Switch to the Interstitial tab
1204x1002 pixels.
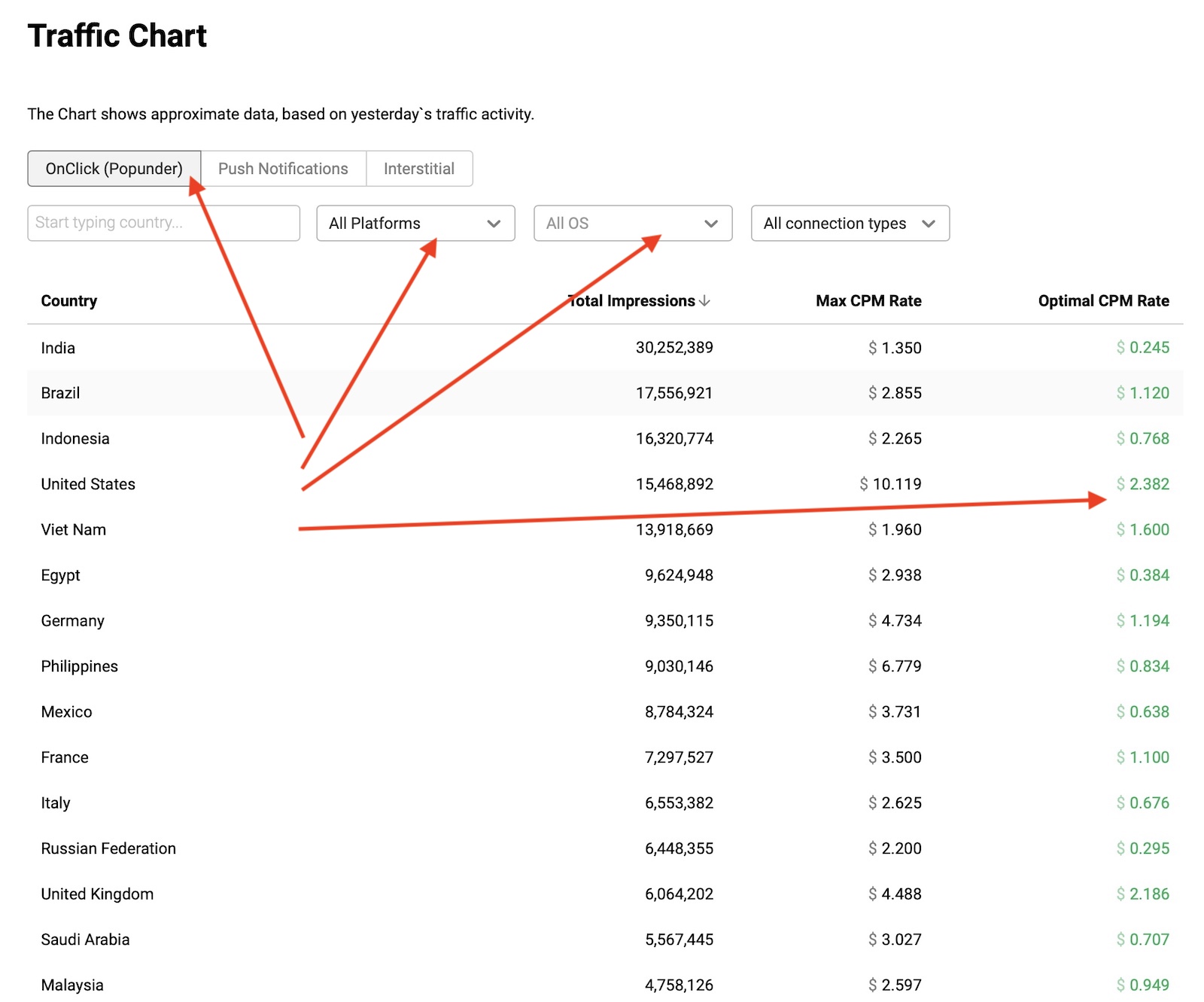pyautogui.click(x=419, y=169)
